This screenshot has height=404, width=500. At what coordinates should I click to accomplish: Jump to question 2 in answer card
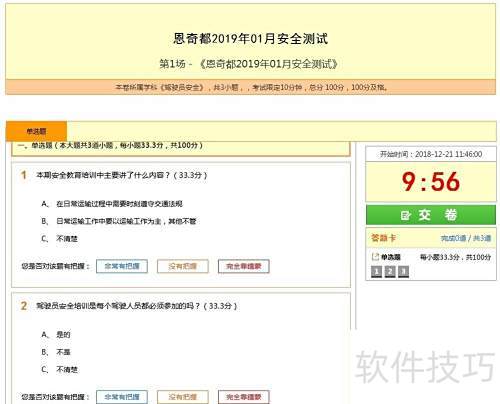tap(390, 272)
